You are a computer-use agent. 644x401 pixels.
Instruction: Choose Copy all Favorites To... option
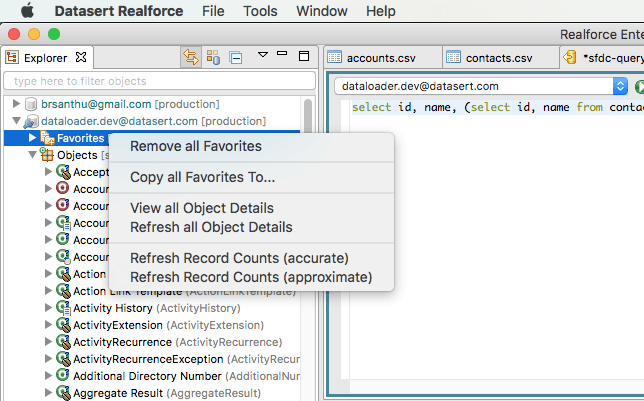tap(251, 177)
